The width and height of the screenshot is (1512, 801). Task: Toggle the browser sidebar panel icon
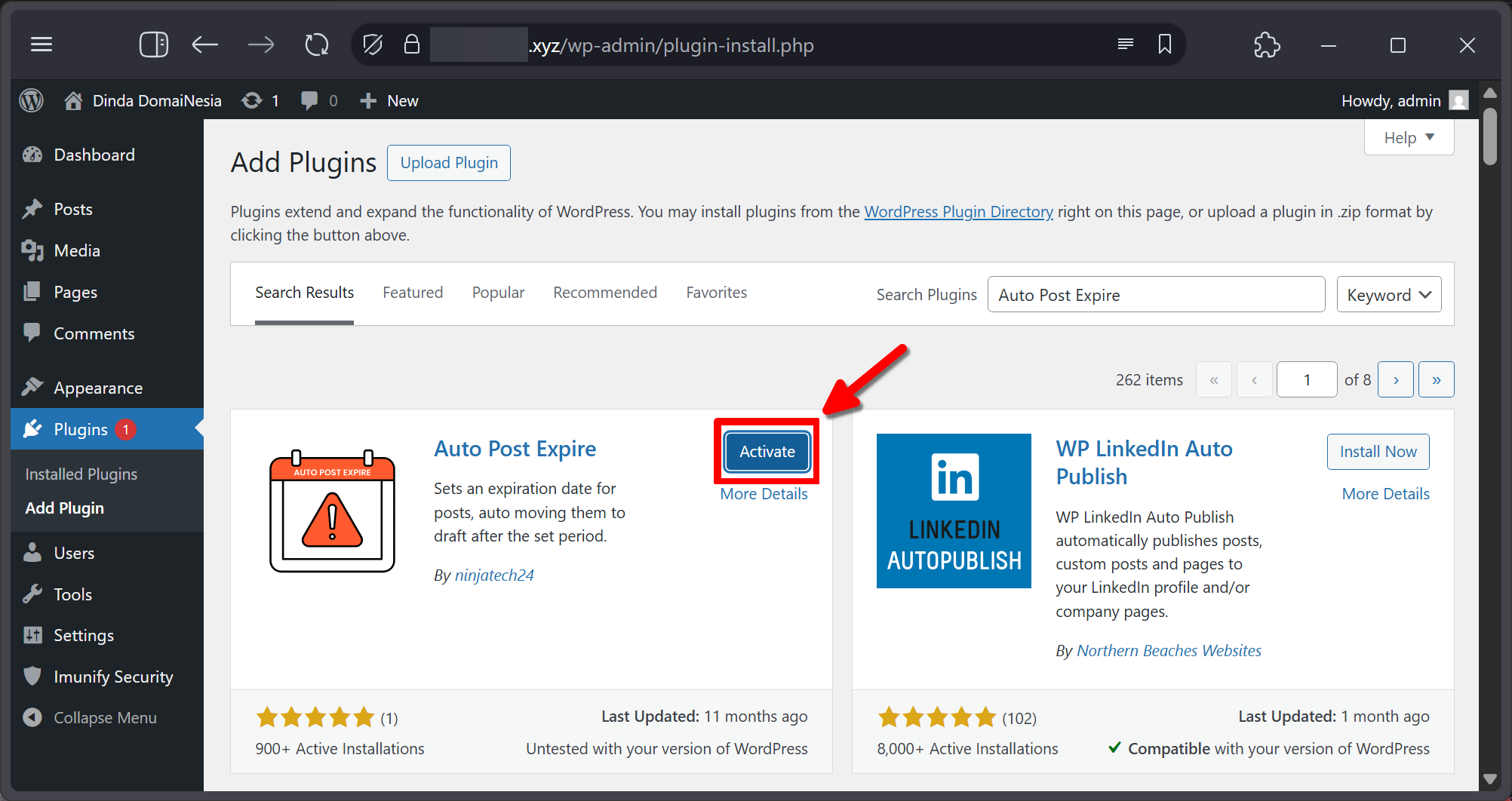(154, 45)
